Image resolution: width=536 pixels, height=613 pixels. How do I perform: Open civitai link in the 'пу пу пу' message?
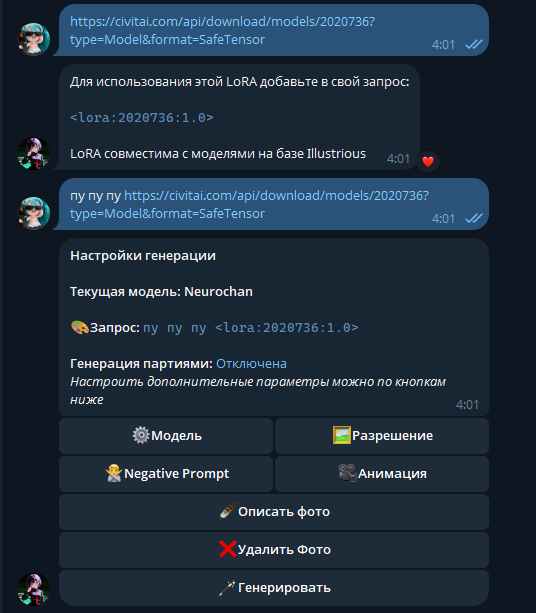pos(249,204)
